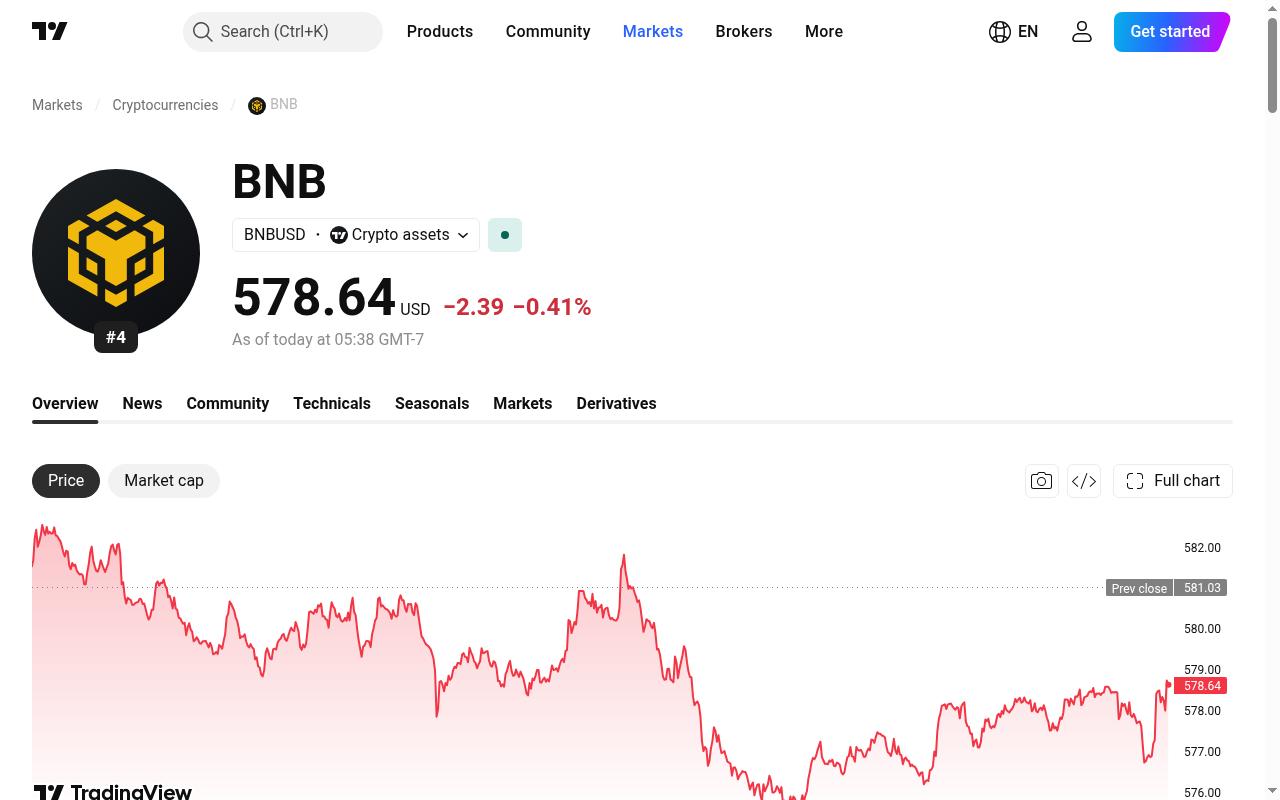Viewport: 1280px width, 800px height.
Task: Go to the Cryptocurrencies breadcrumb link
Action: [165, 105]
